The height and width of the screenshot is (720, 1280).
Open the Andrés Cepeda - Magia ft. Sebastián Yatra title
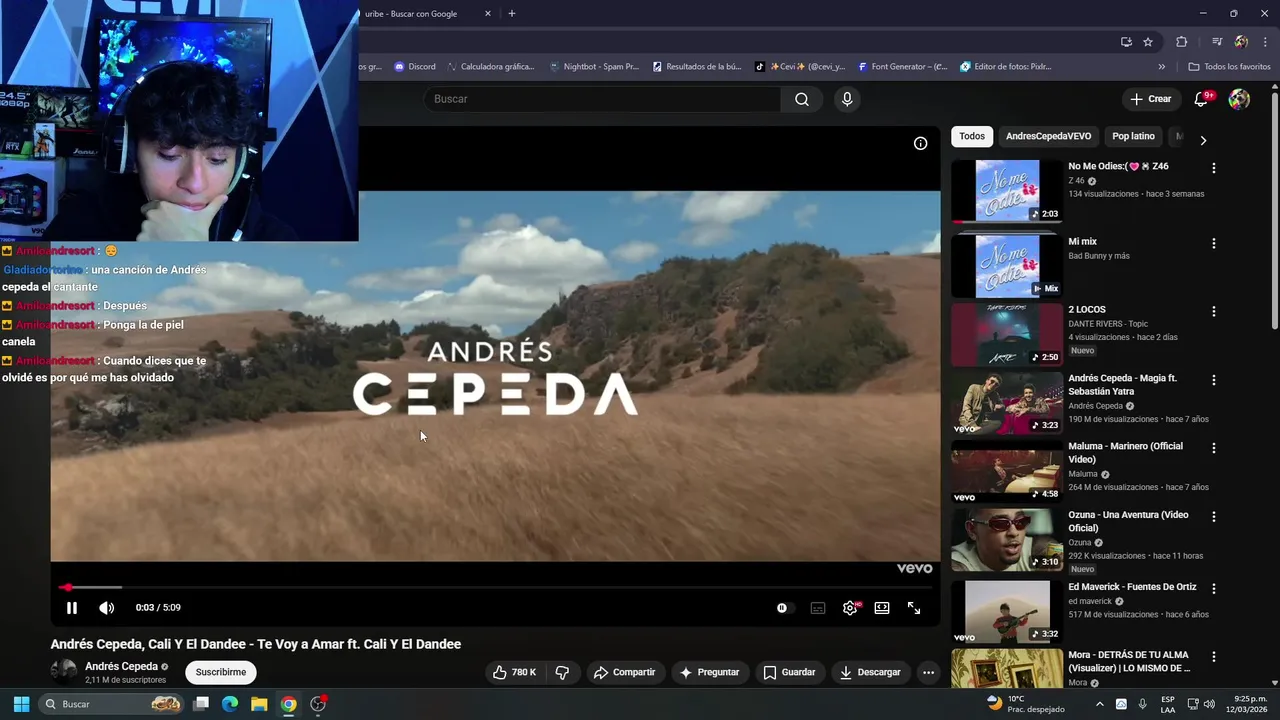pyautogui.click(x=1122, y=385)
